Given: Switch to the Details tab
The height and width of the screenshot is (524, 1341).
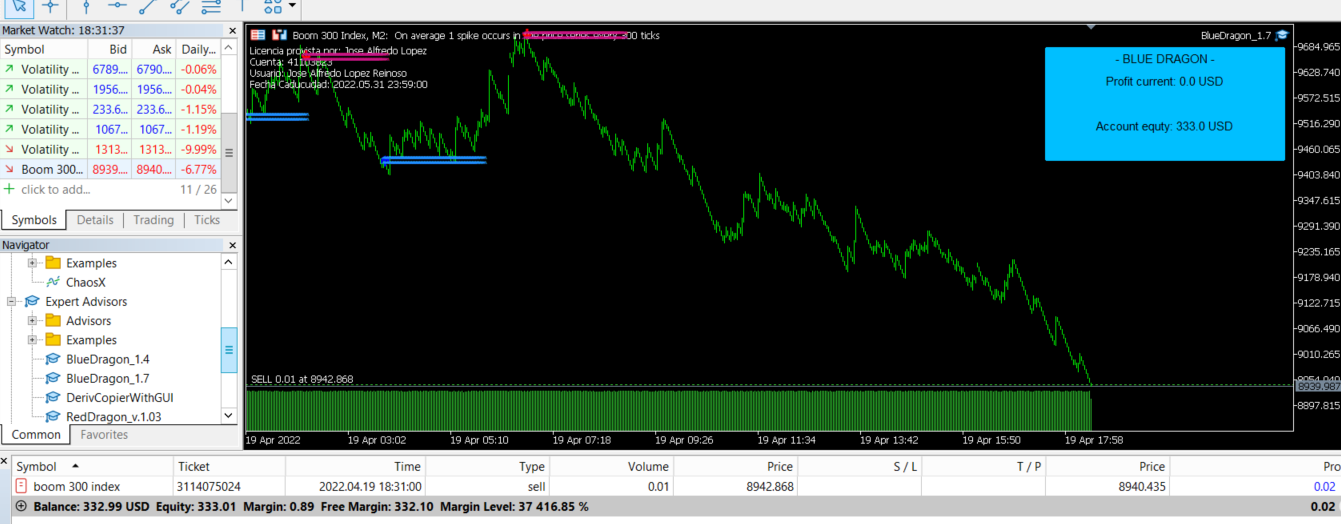Looking at the screenshot, I should (95, 220).
